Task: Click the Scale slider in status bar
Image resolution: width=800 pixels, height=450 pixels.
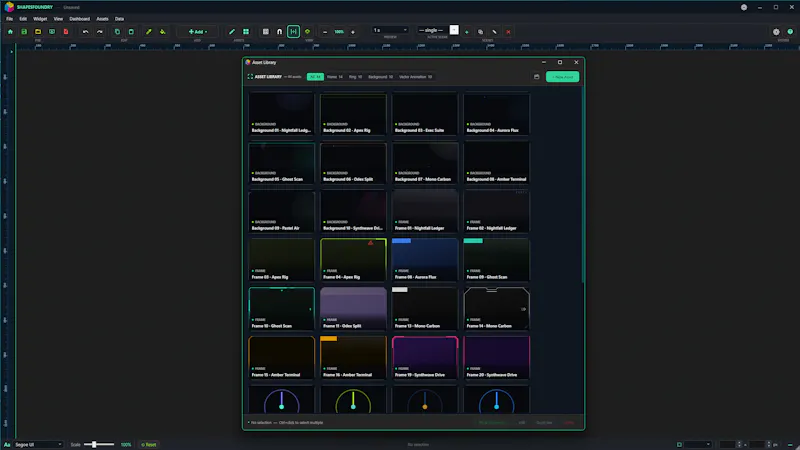Action: pos(99,445)
